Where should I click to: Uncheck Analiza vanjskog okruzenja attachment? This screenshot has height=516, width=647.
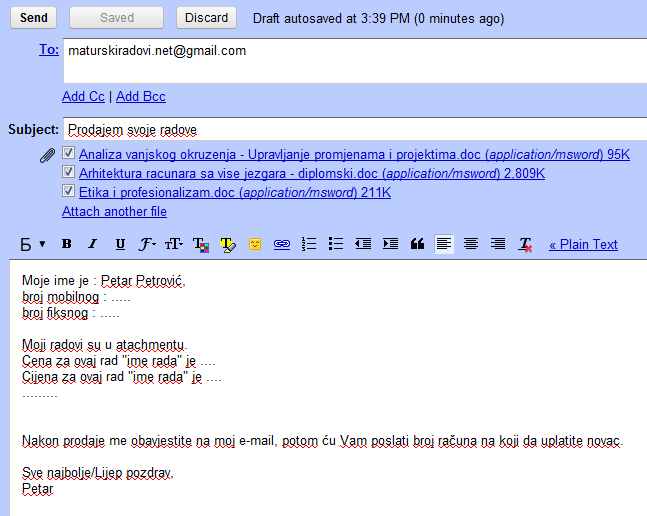tap(68, 154)
